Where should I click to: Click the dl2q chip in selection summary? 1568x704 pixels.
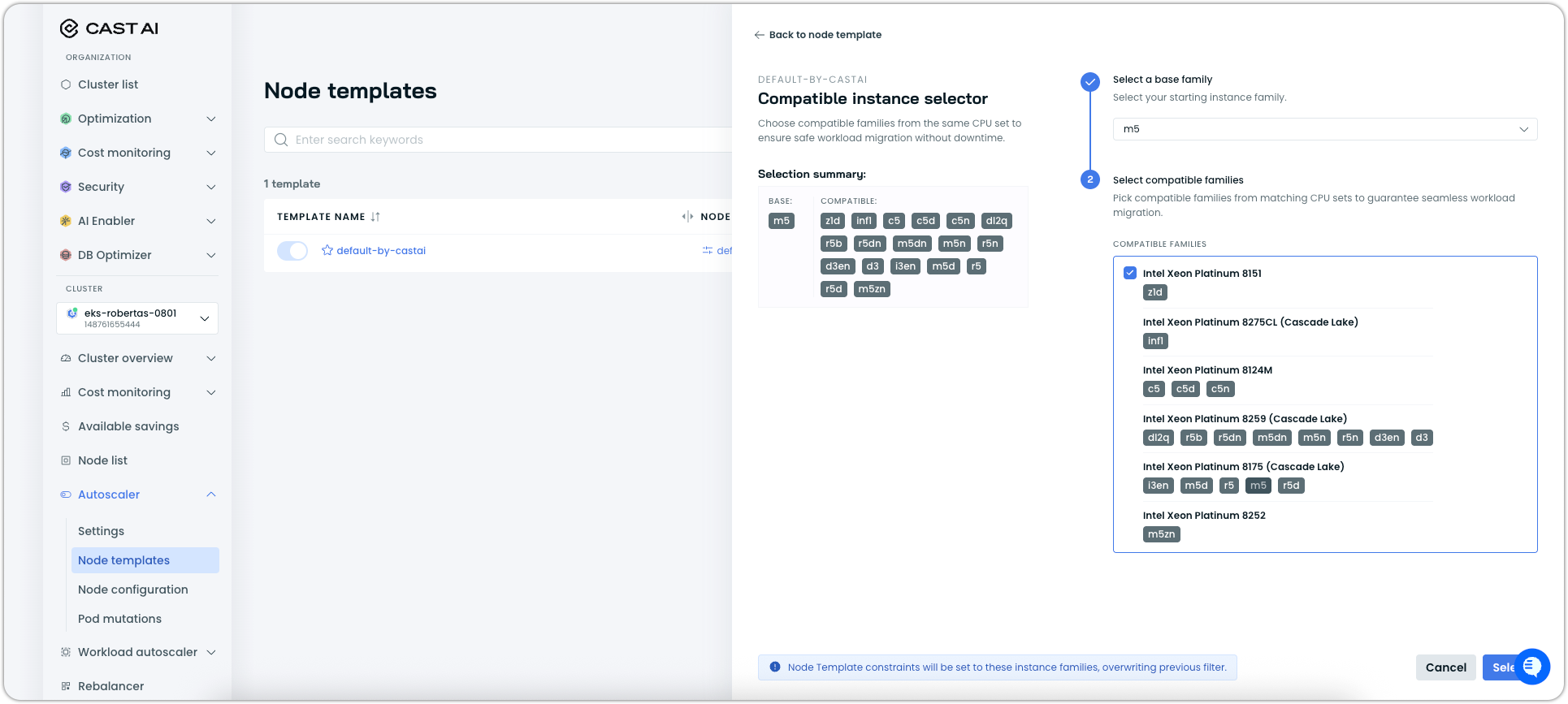click(997, 221)
